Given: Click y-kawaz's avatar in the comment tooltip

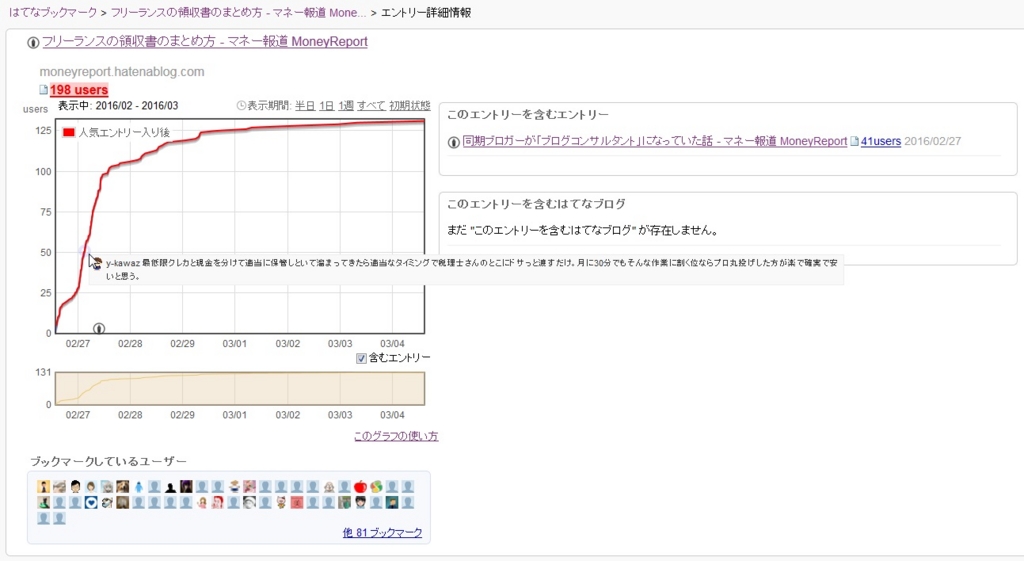Looking at the screenshot, I should point(97,263).
